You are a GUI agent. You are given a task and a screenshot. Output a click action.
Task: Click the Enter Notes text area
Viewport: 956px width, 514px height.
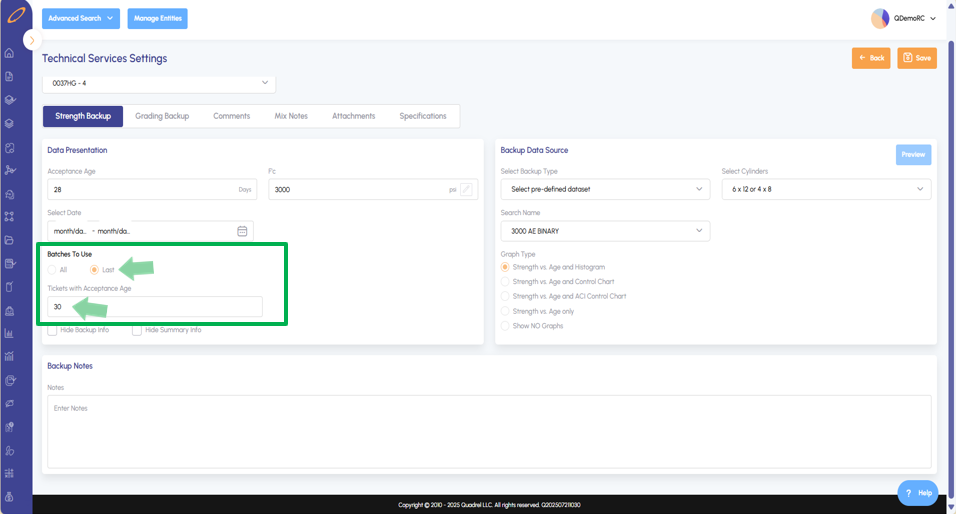tap(489, 432)
